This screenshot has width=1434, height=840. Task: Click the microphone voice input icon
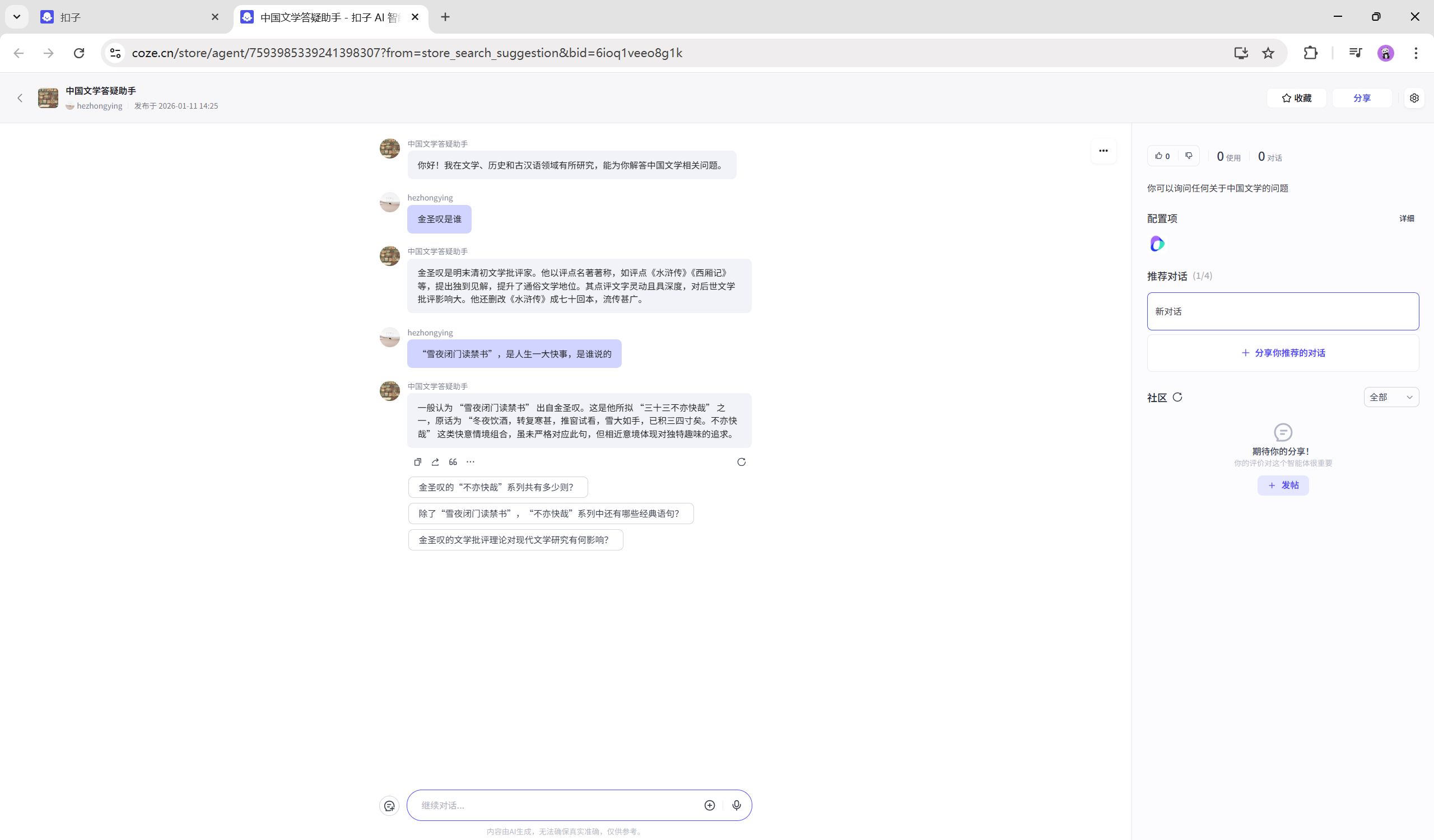pyautogui.click(x=737, y=805)
